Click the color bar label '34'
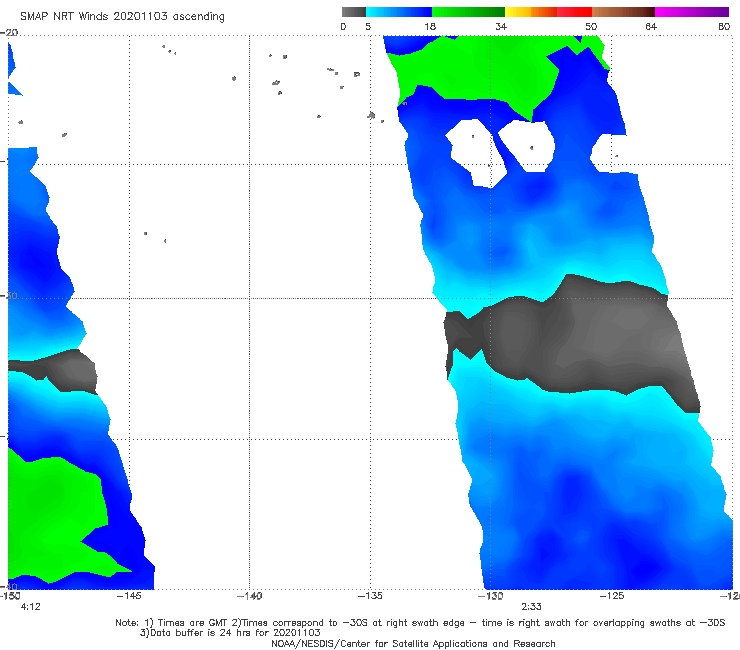The width and height of the screenshot is (740, 650). (501, 27)
